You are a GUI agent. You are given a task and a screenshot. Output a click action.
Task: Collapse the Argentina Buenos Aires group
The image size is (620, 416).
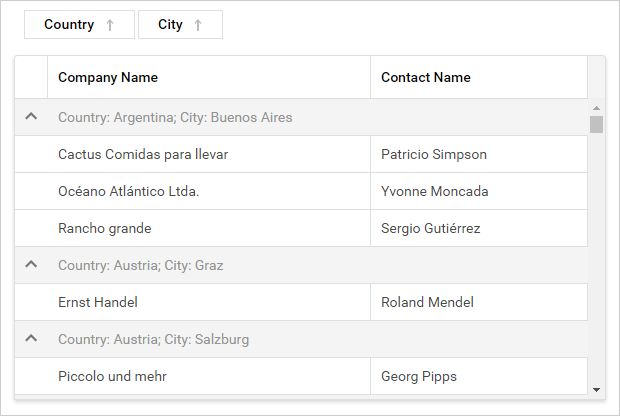tap(31, 117)
